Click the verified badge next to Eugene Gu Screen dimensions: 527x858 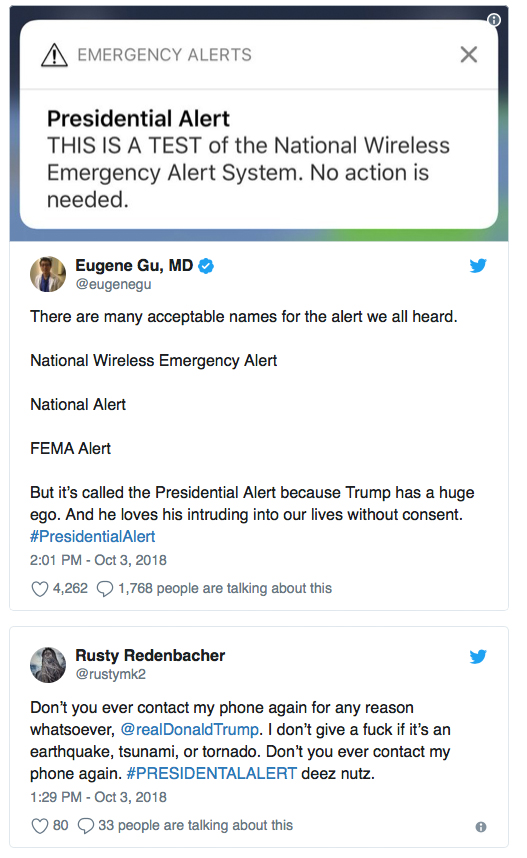(x=206, y=266)
